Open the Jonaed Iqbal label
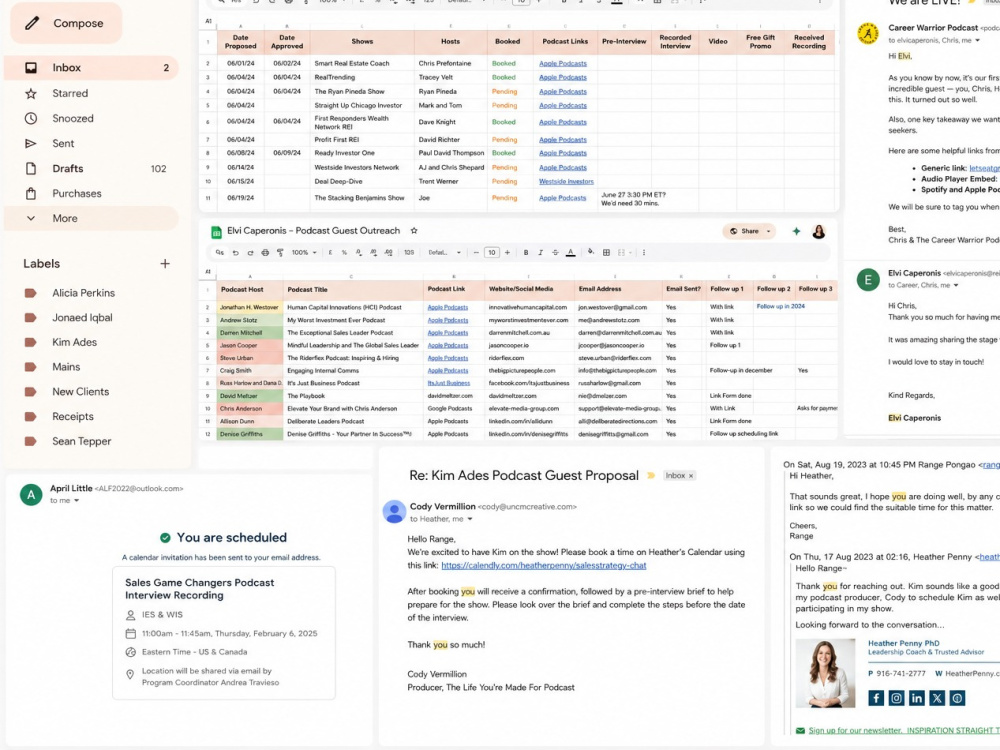Screen dimensions: 1000x750 [82, 317]
